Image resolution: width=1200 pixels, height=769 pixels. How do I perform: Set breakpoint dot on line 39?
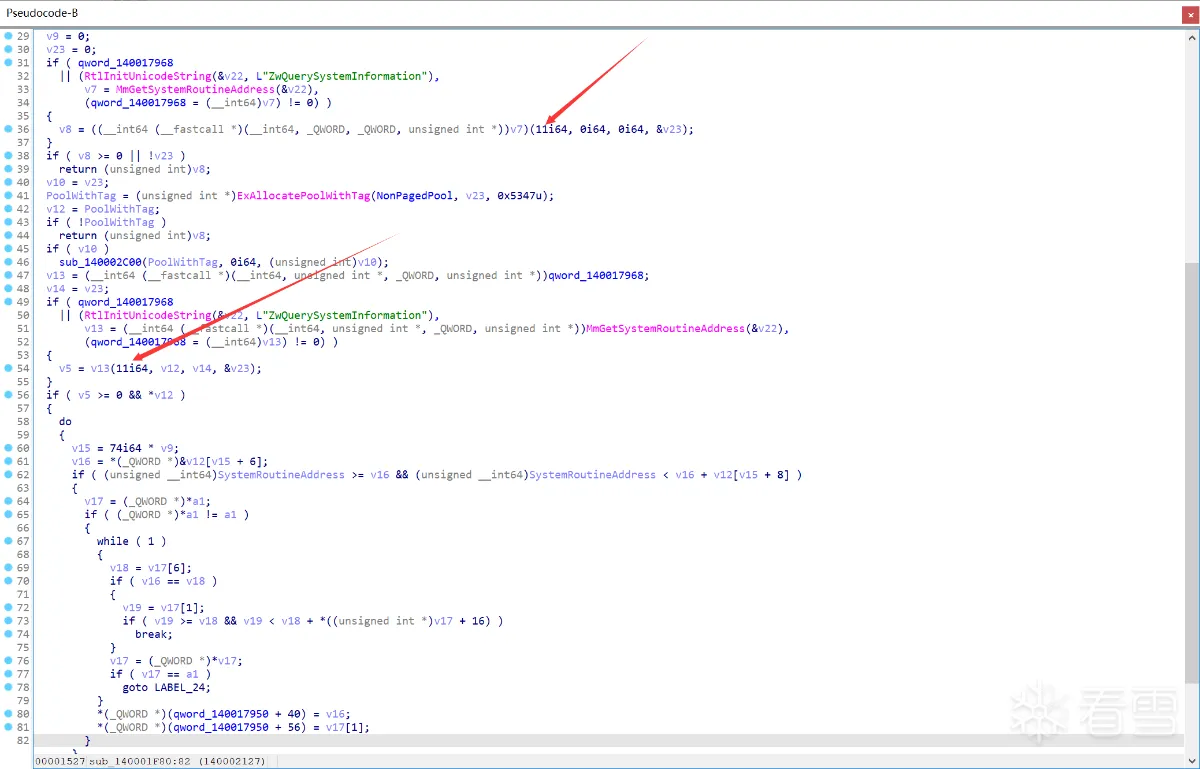[9, 169]
